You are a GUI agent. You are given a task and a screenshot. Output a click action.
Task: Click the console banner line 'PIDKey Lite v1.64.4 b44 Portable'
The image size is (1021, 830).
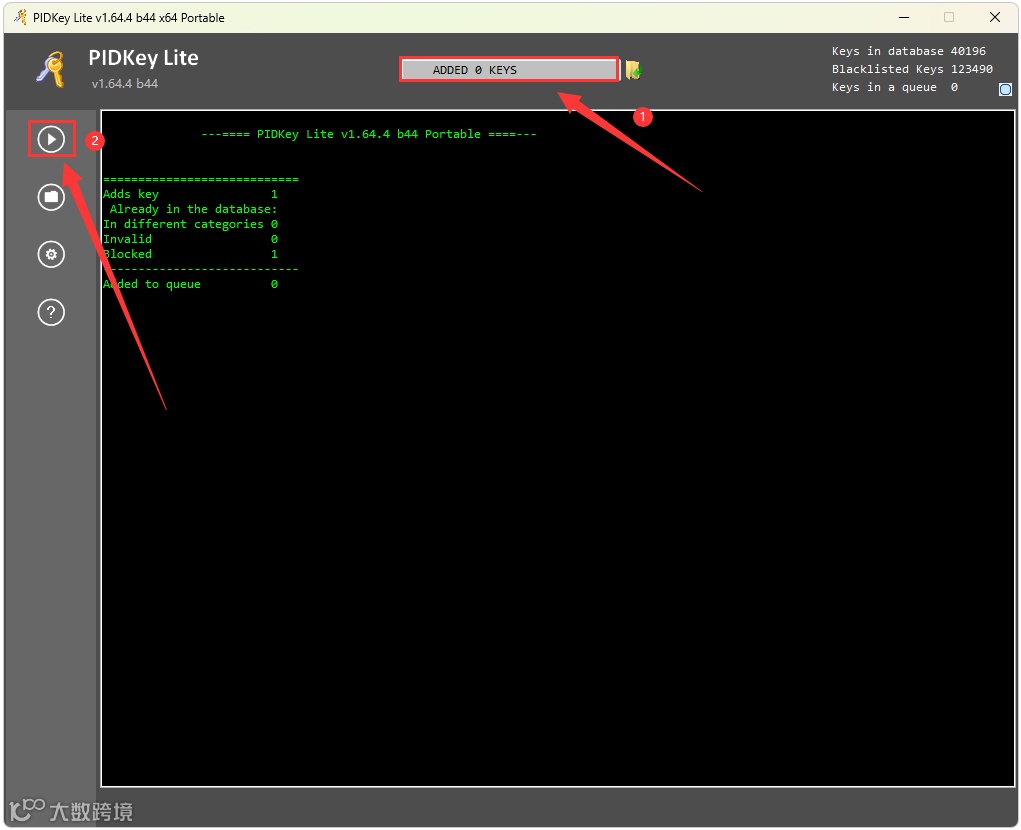pyautogui.click(x=369, y=134)
